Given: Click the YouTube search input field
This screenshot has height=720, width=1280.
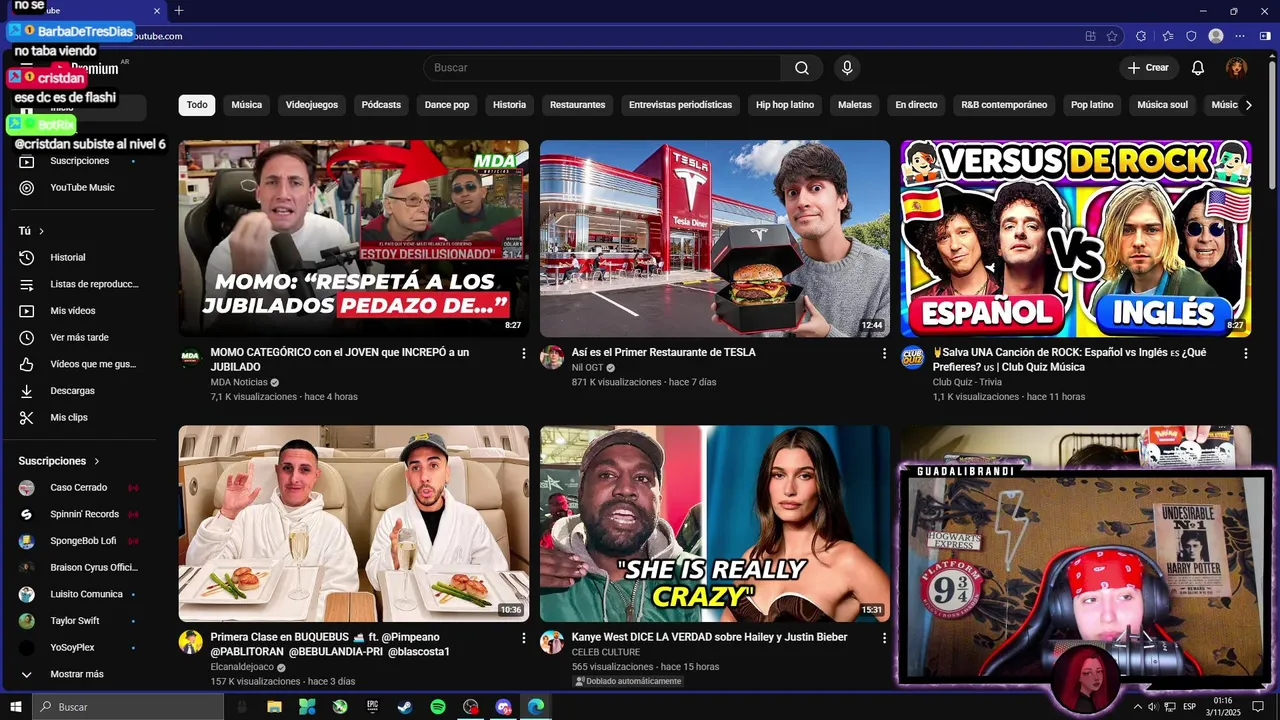Looking at the screenshot, I should pyautogui.click(x=602, y=68).
